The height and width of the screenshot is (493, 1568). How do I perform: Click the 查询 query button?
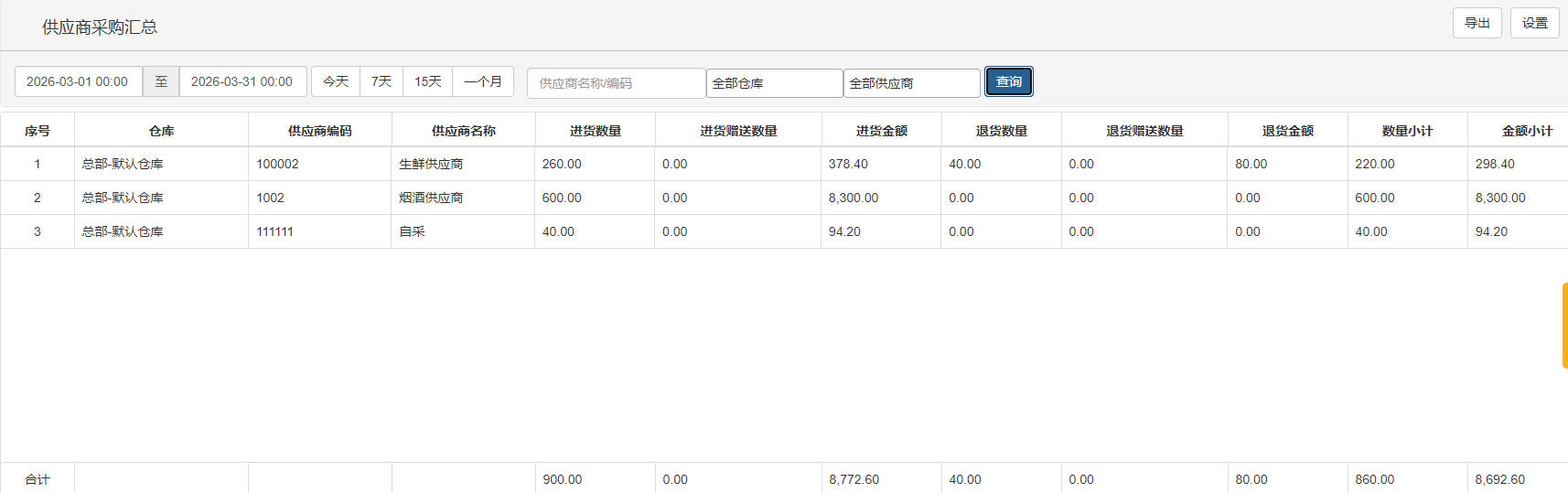pos(1008,81)
